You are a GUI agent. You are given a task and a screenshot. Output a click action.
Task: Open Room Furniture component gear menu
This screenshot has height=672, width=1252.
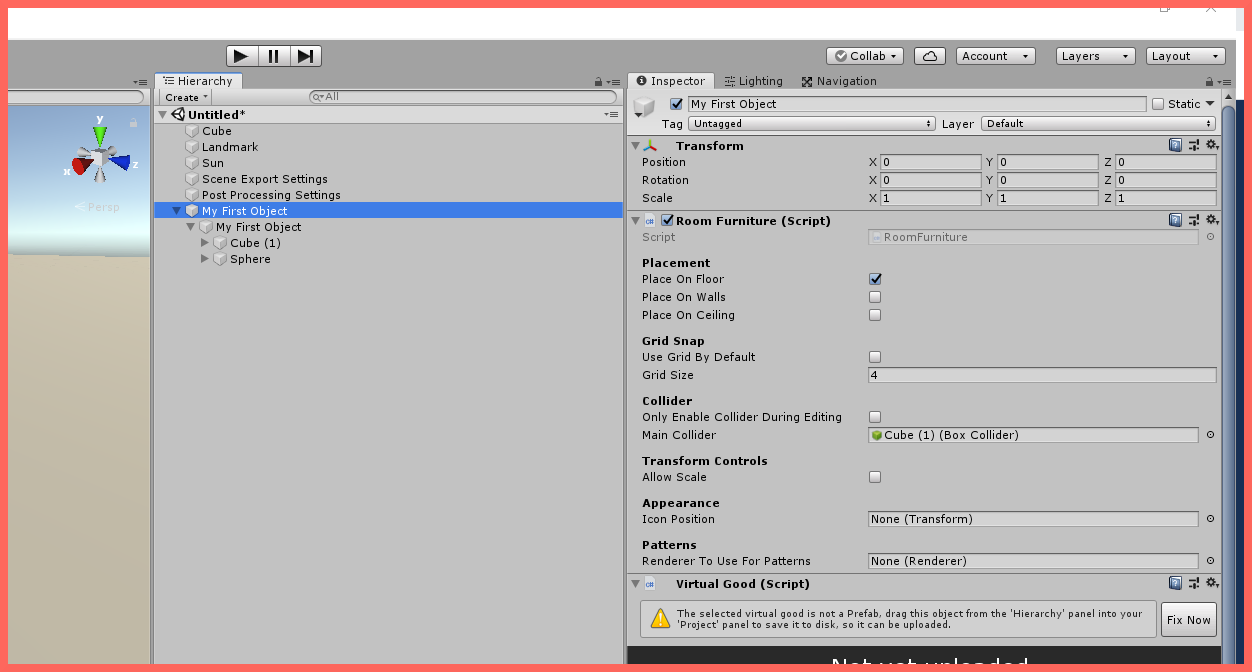[1212, 221]
